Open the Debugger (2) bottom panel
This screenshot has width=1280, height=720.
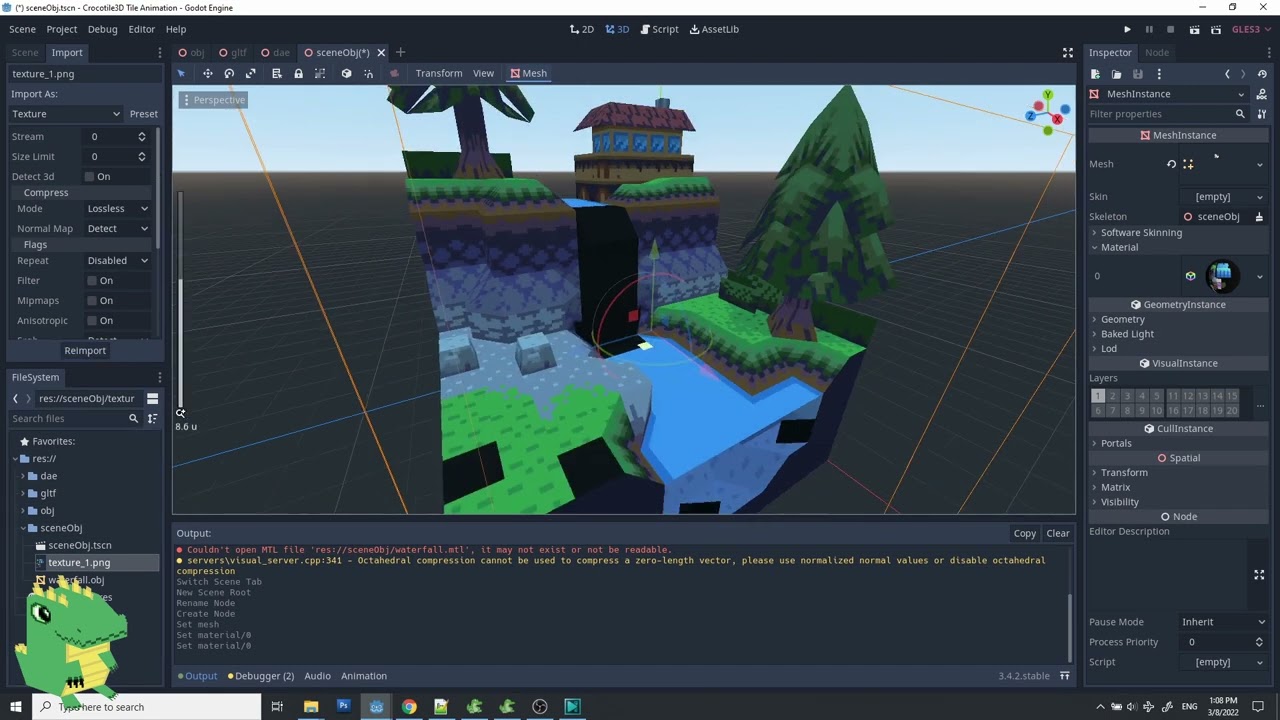click(x=261, y=676)
